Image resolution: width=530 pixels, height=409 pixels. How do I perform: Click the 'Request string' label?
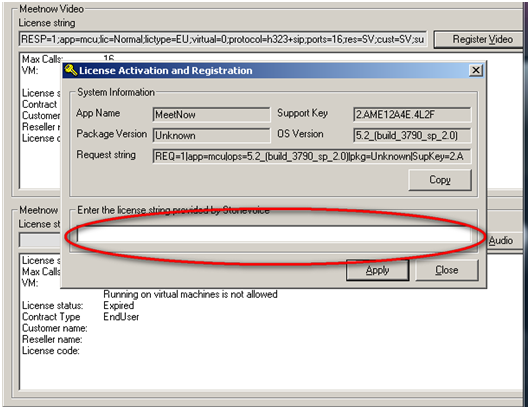[x=106, y=155]
